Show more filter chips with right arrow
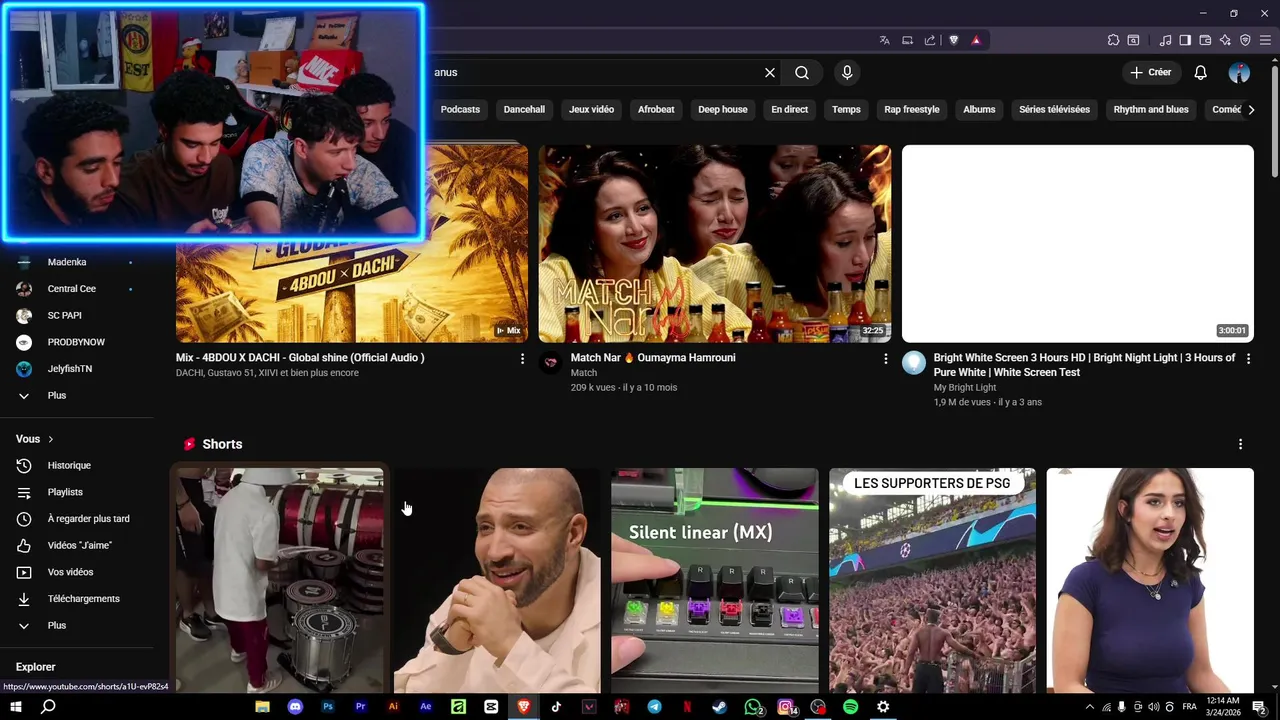 click(x=1251, y=109)
